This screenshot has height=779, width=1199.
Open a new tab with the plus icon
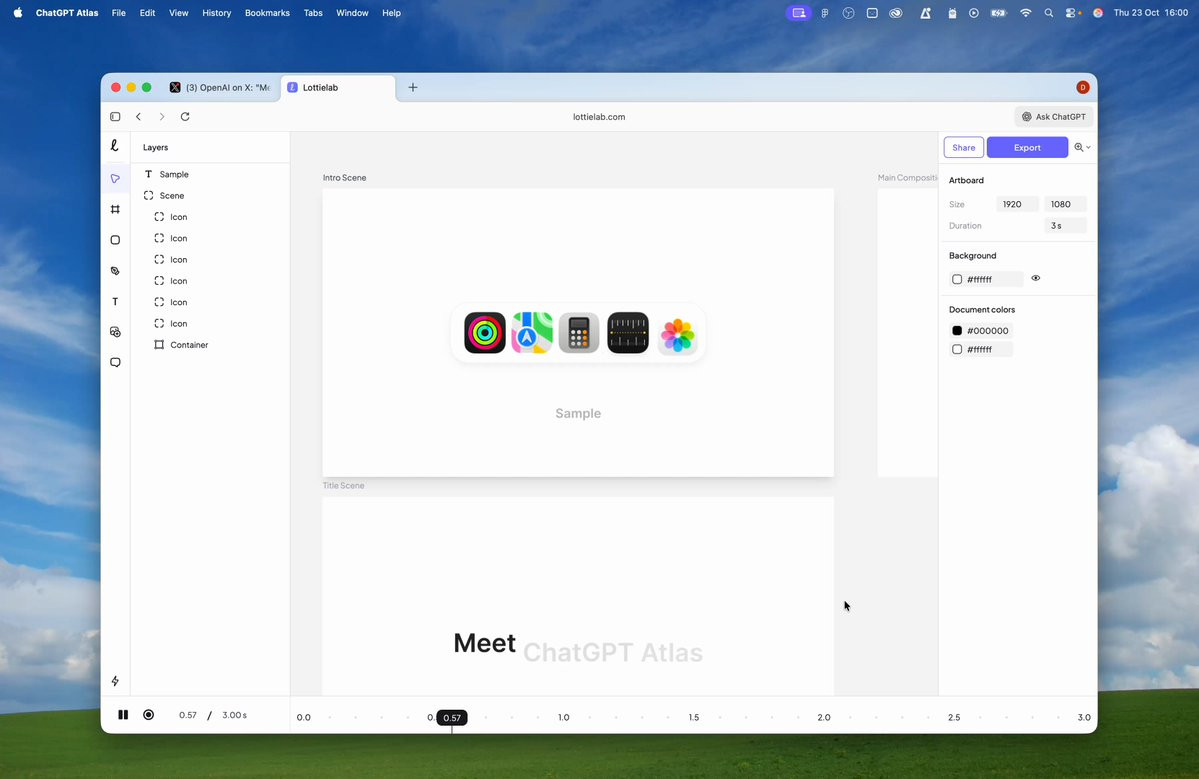[413, 87]
